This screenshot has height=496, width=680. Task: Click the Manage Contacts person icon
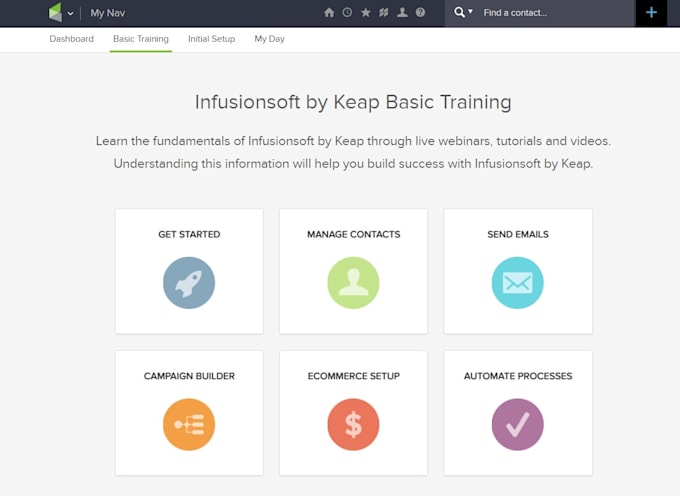(x=353, y=283)
